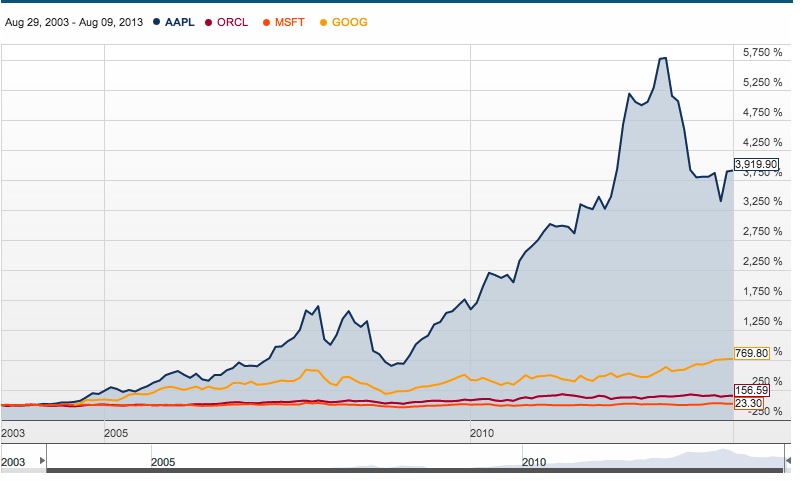Image resolution: width=802 pixels, height=481 pixels.
Task: Click the dark range scrollbar under the mini chart
Action: click(x=415, y=470)
